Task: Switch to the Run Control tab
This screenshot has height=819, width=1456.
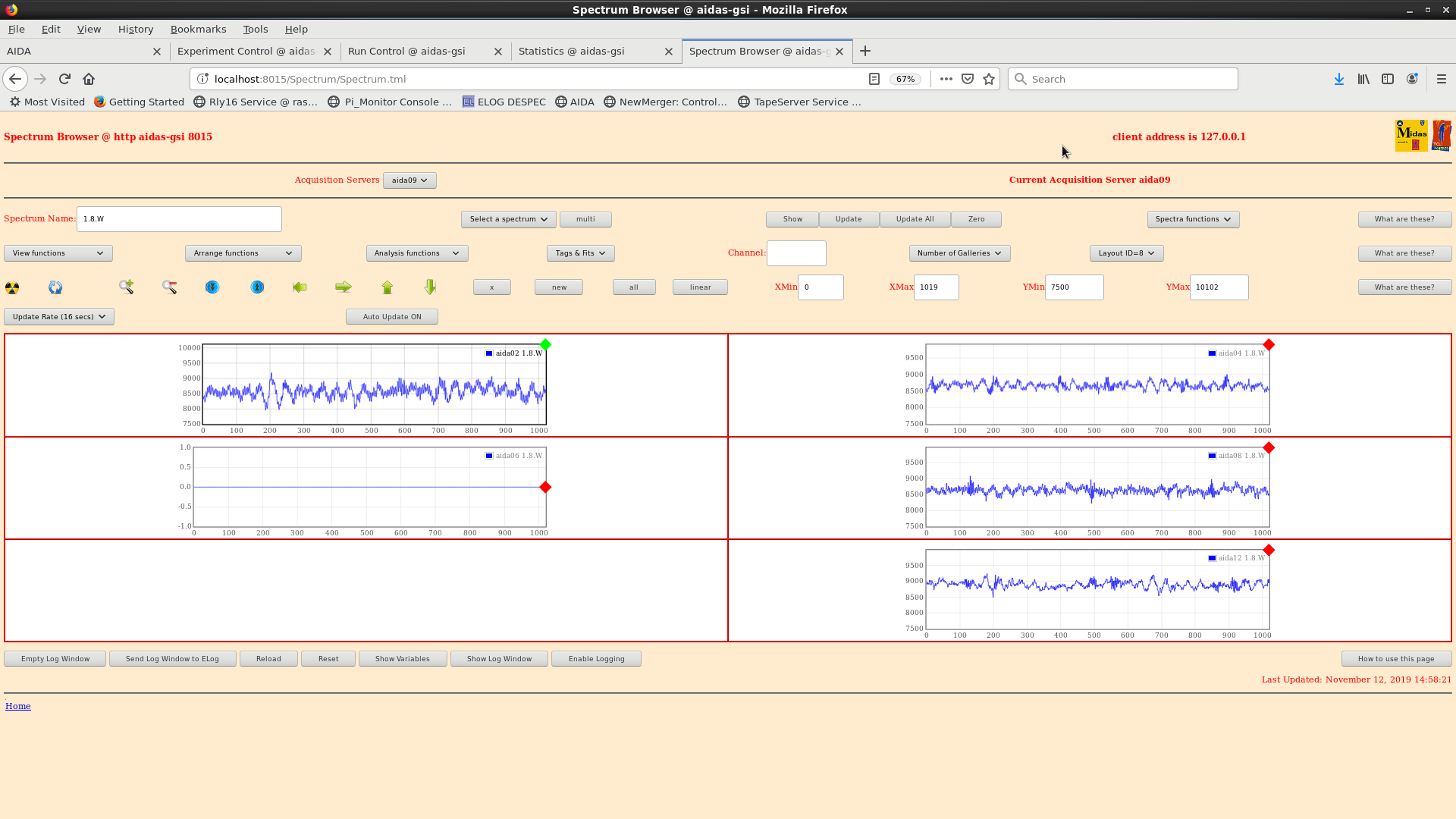Action: click(406, 52)
